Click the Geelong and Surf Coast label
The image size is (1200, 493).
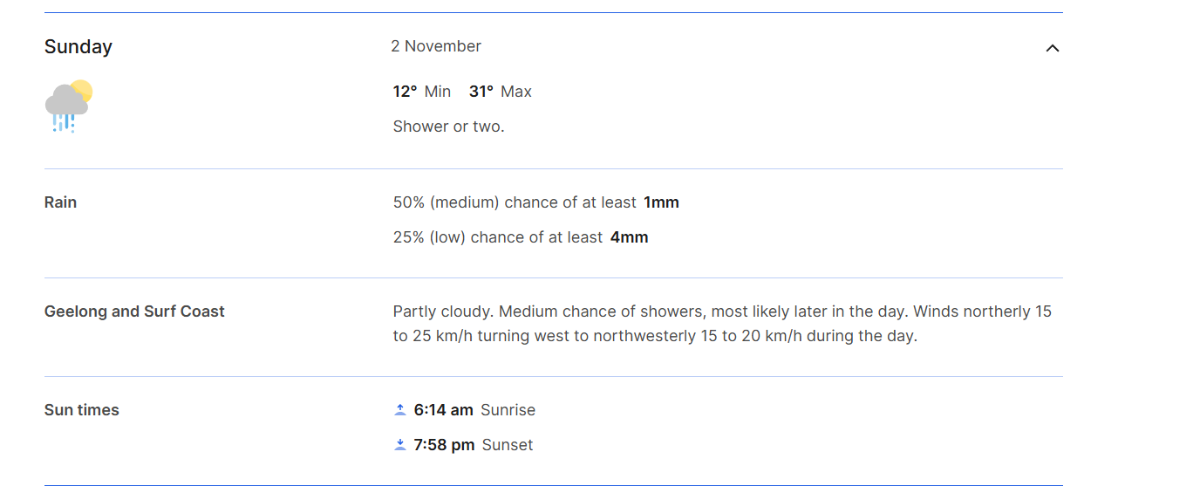(134, 311)
